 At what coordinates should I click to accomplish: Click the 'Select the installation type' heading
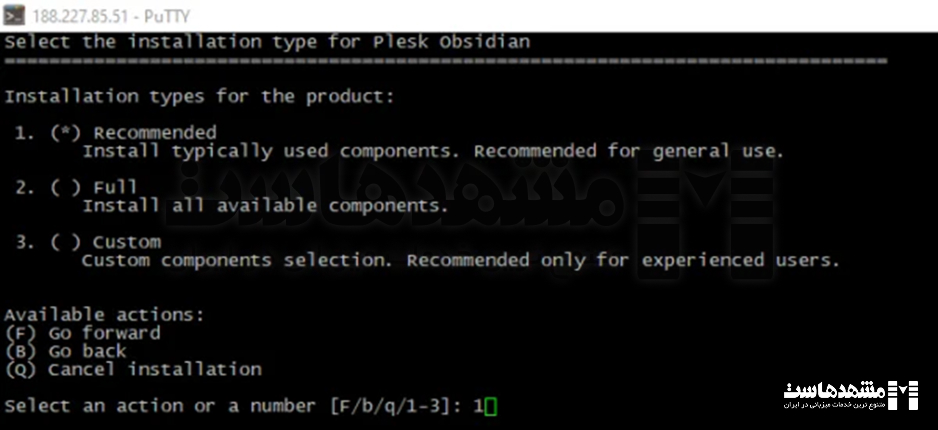267,42
